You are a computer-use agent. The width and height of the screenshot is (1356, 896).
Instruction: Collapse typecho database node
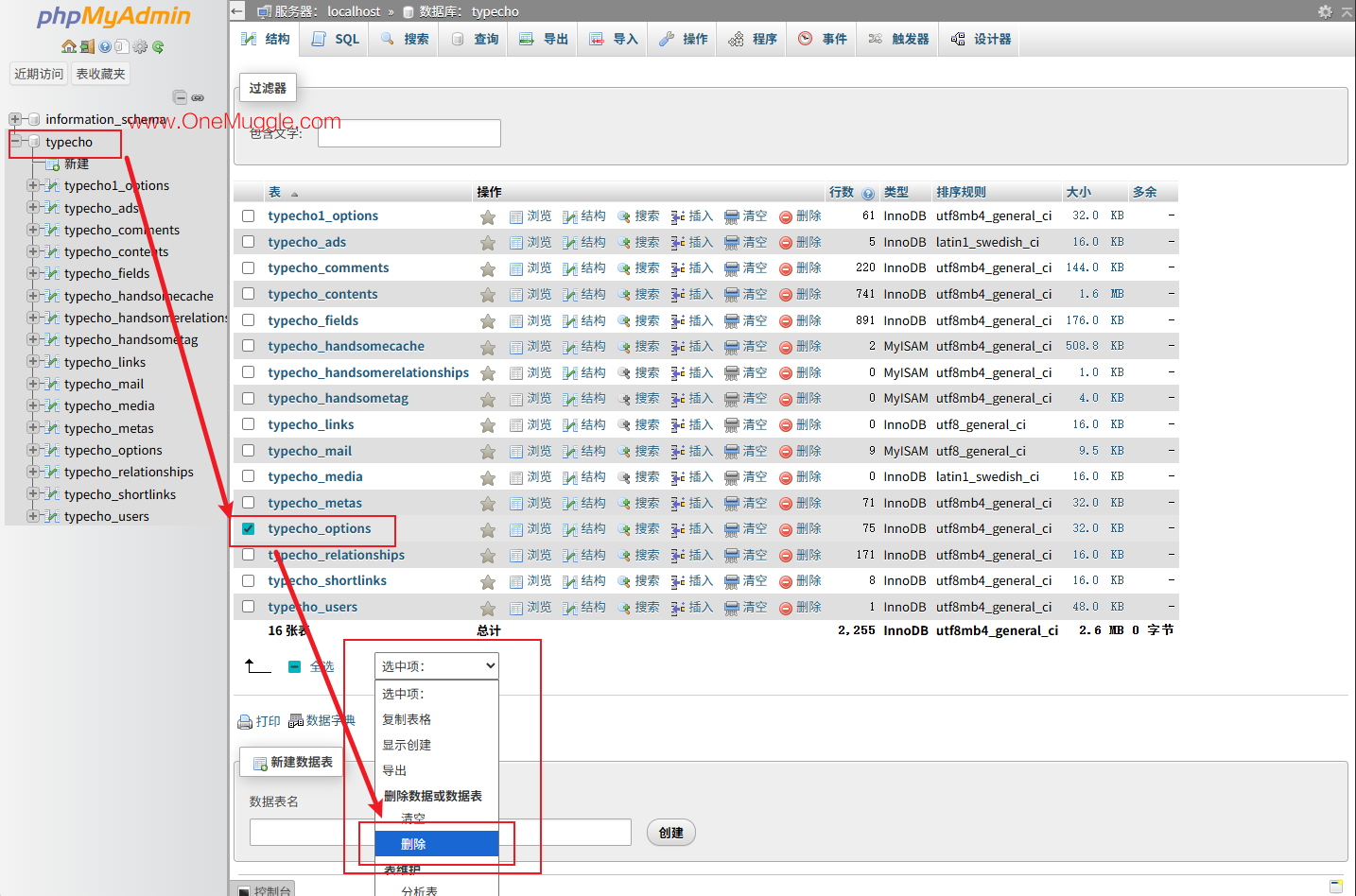[15, 142]
